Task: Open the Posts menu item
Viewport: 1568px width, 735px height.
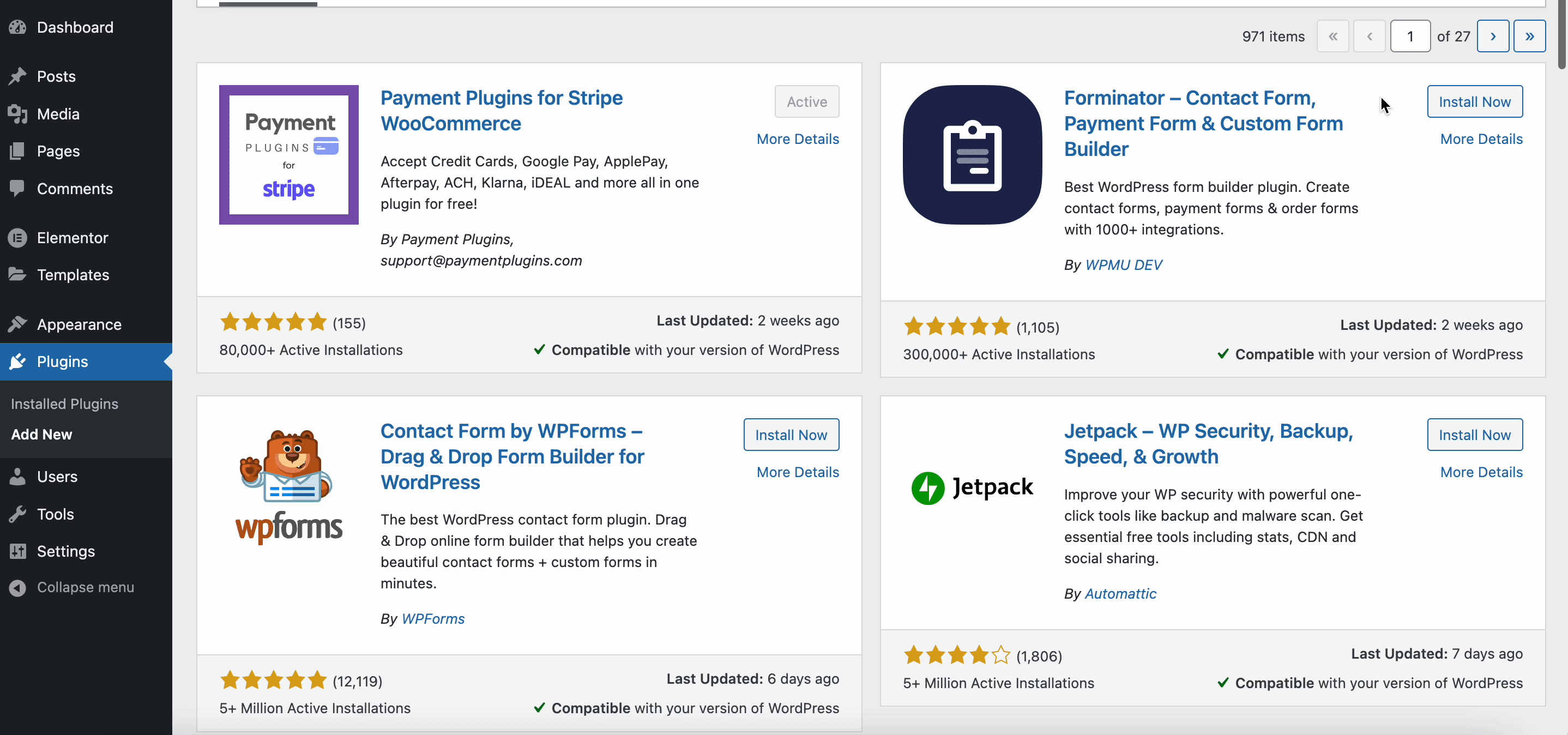Action: (x=56, y=76)
